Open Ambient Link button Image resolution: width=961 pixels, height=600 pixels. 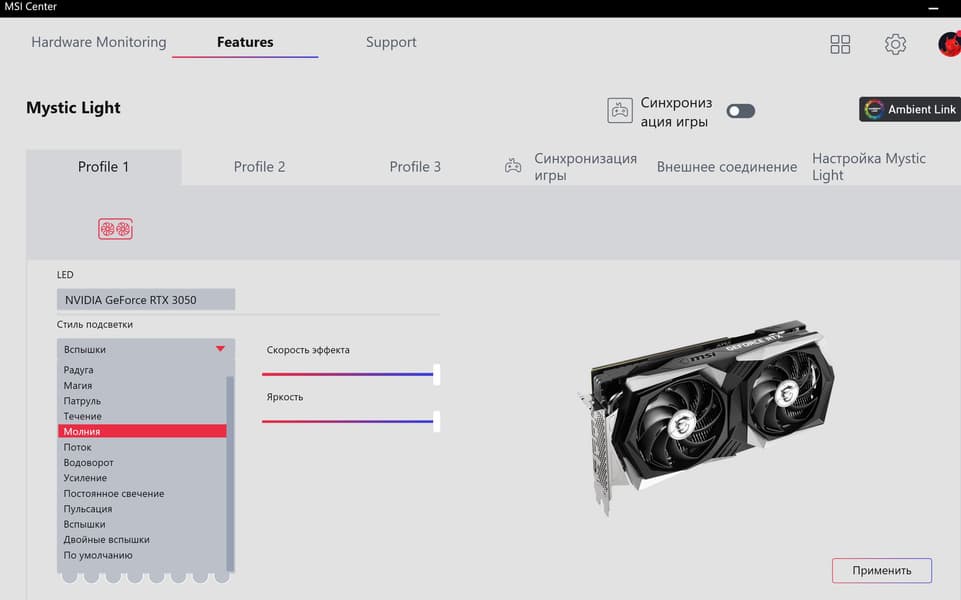[x=910, y=109]
